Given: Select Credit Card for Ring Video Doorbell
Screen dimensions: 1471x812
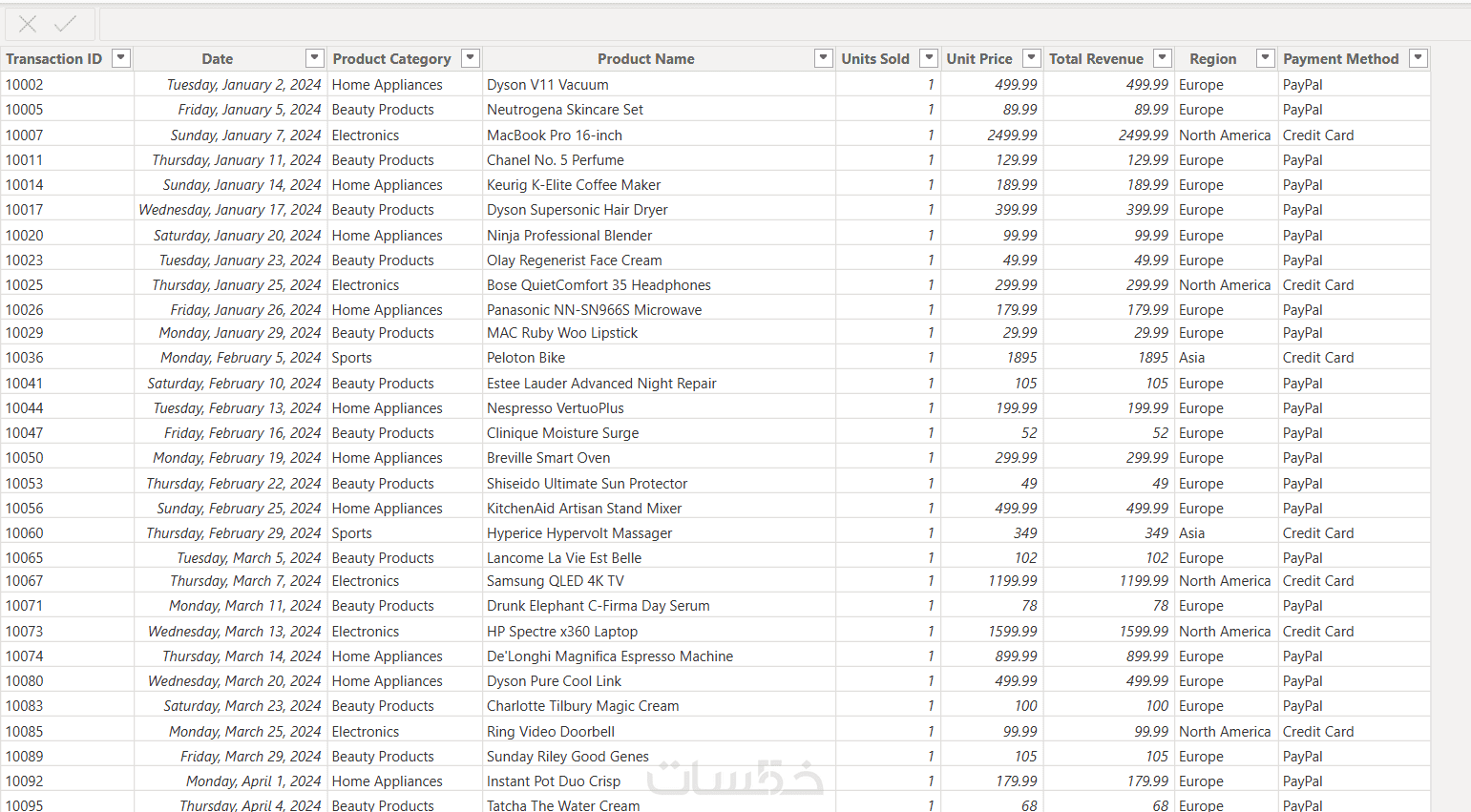Looking at the screenshot, I should pos(1354,732).
